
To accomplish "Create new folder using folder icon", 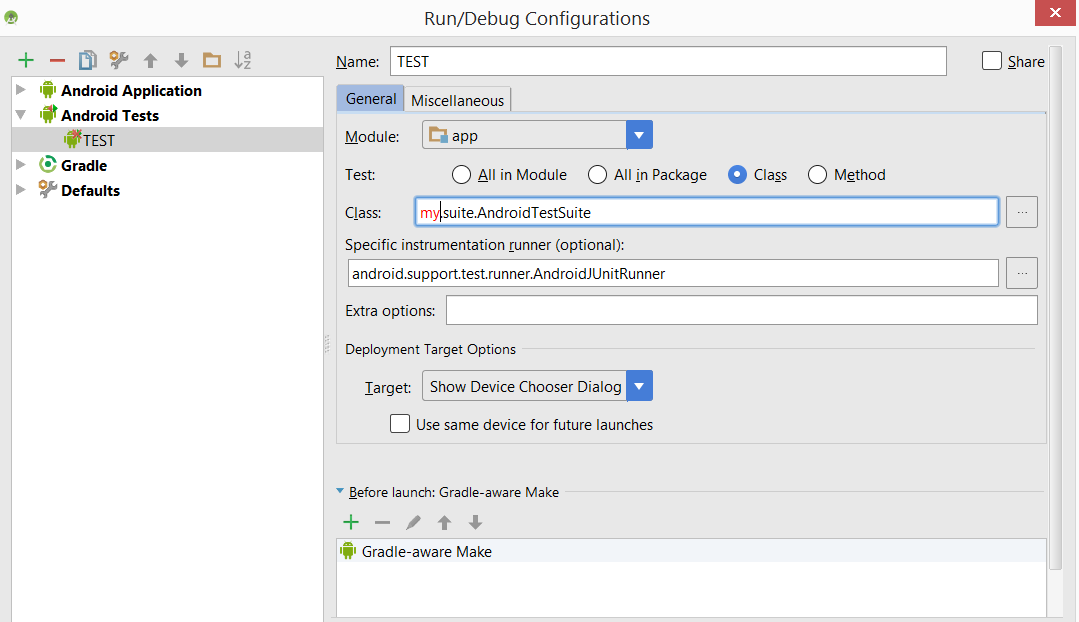I will pos(212,61).
